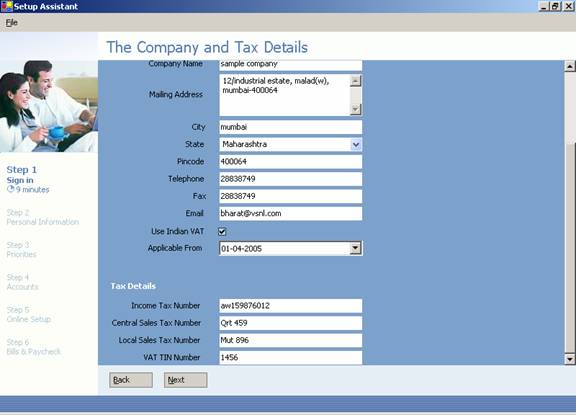The width and height of the screenshot is (576, 415).
Task: Open the Applicable From date dropdown
Action: tap(355, 248)
